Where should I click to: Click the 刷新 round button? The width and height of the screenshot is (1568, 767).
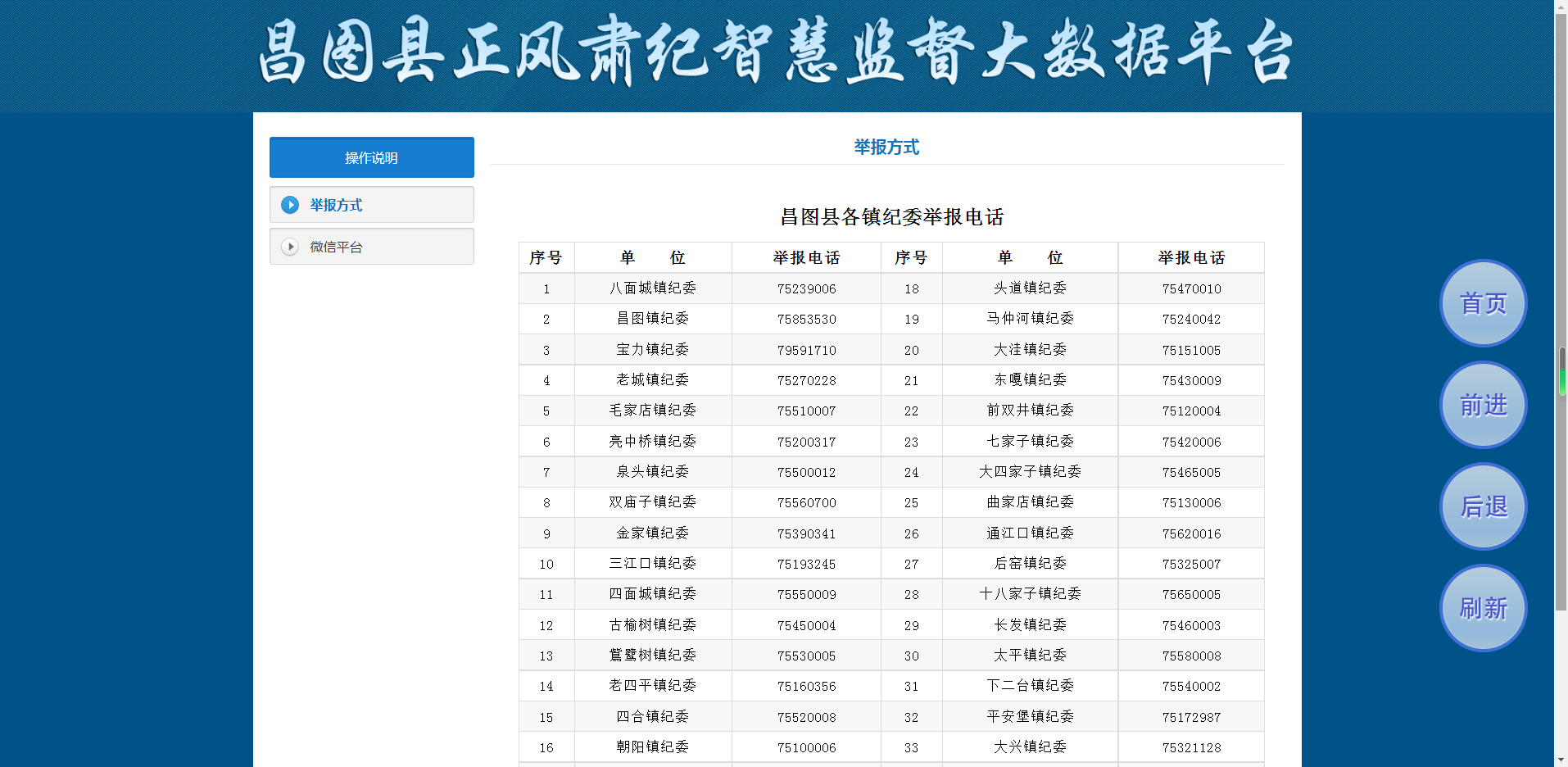[x=1483, y=608]
